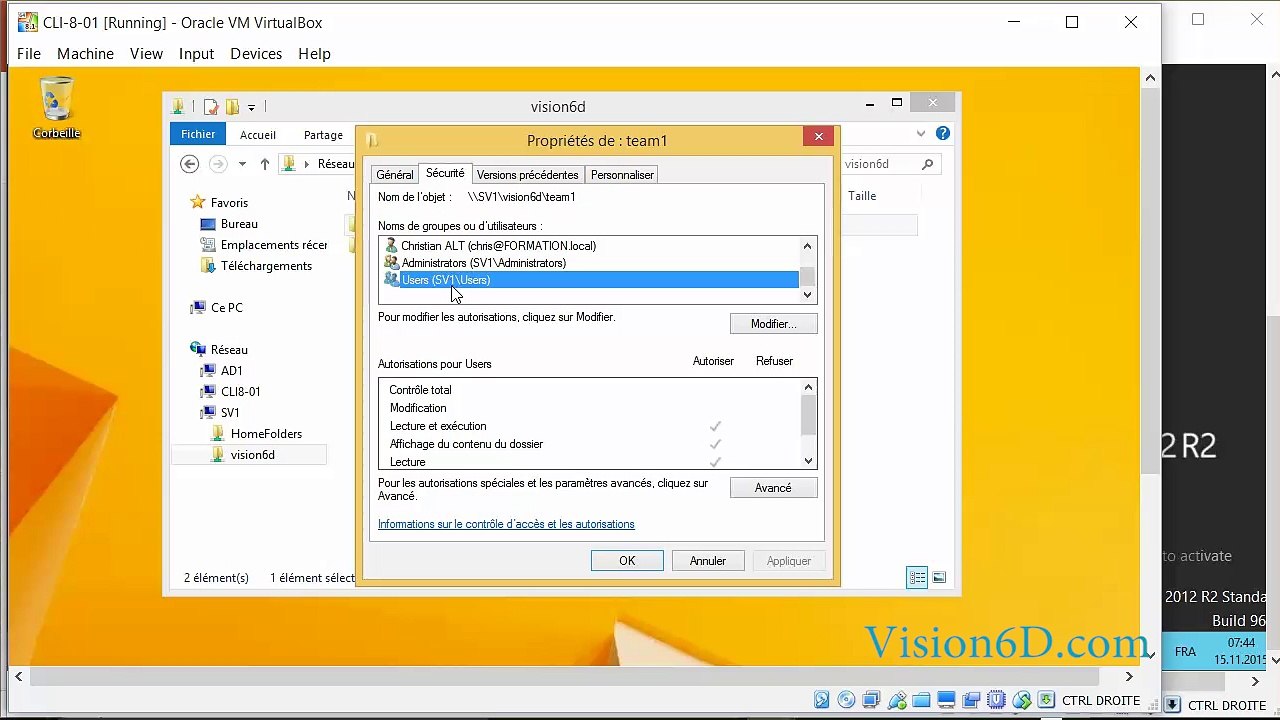This screenshot has height=720, width=1280.
Task: Click the Appliquer button
Action: tap(789, 561)
